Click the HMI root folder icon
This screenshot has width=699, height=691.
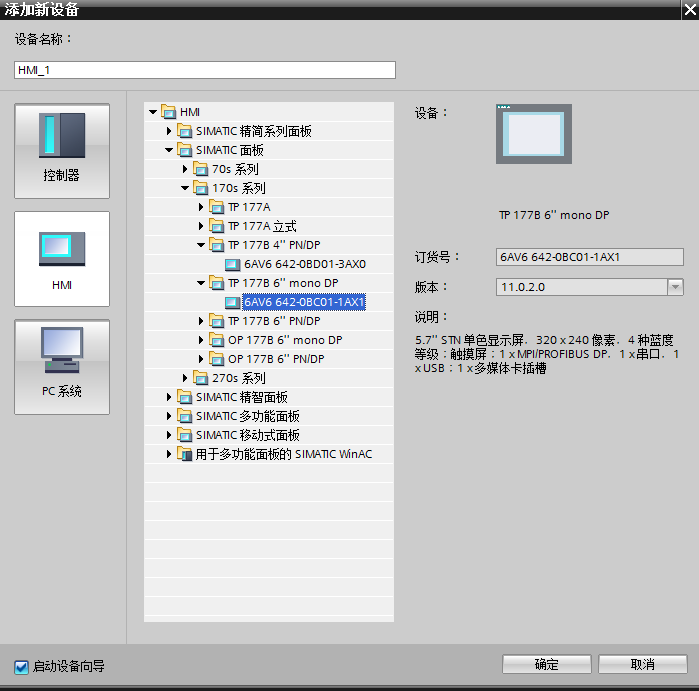pos(169,112)
